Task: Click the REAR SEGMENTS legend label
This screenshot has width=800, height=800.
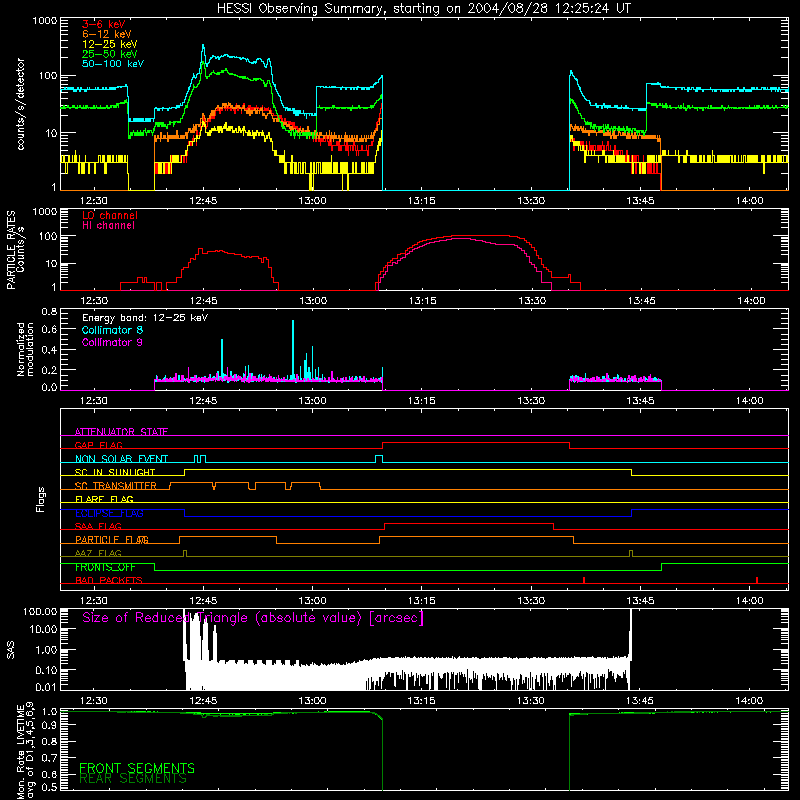Action: point(133,779)
